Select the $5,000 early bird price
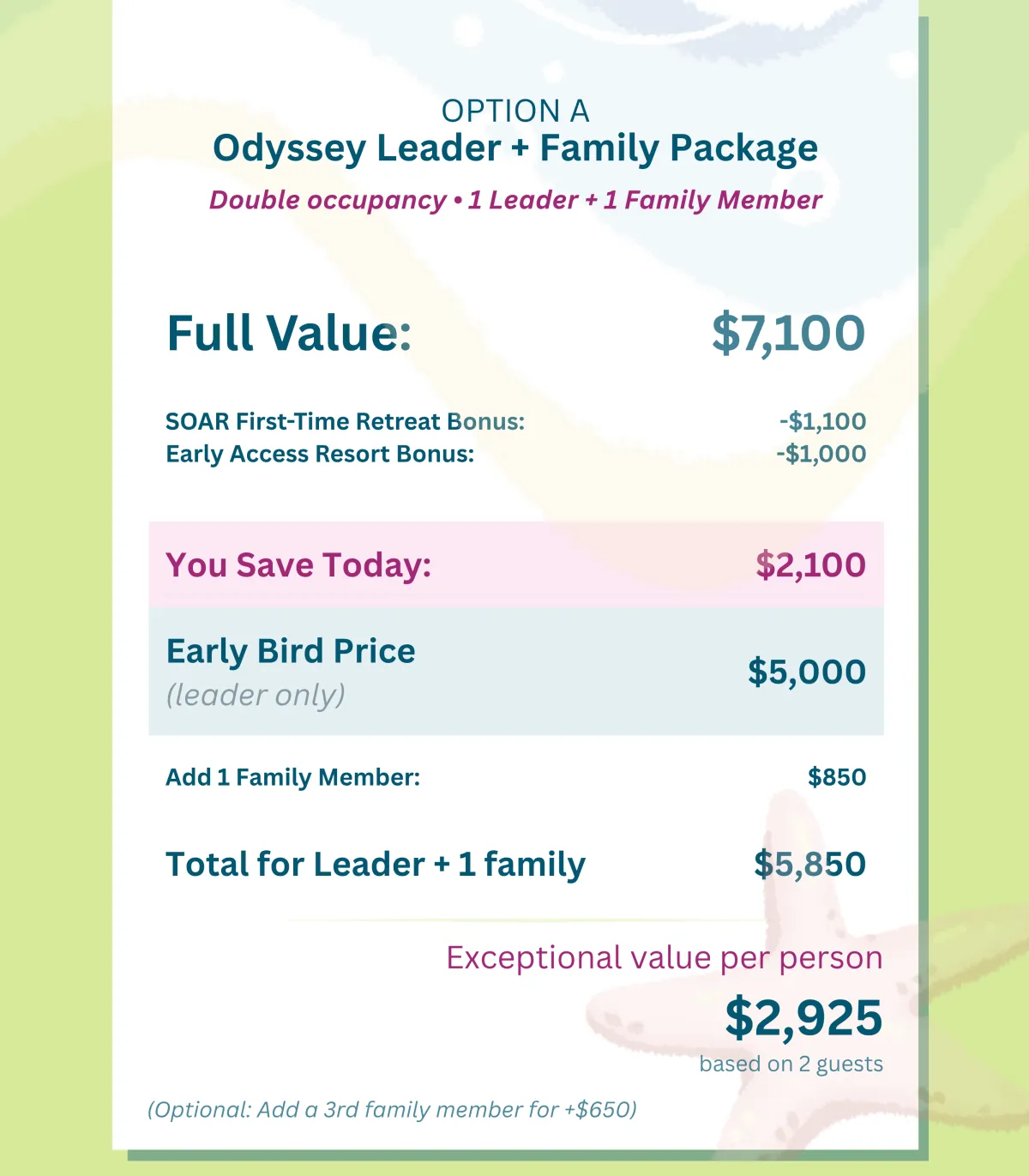Viewport: 1029px width, 1176px height. coord(807,672)
